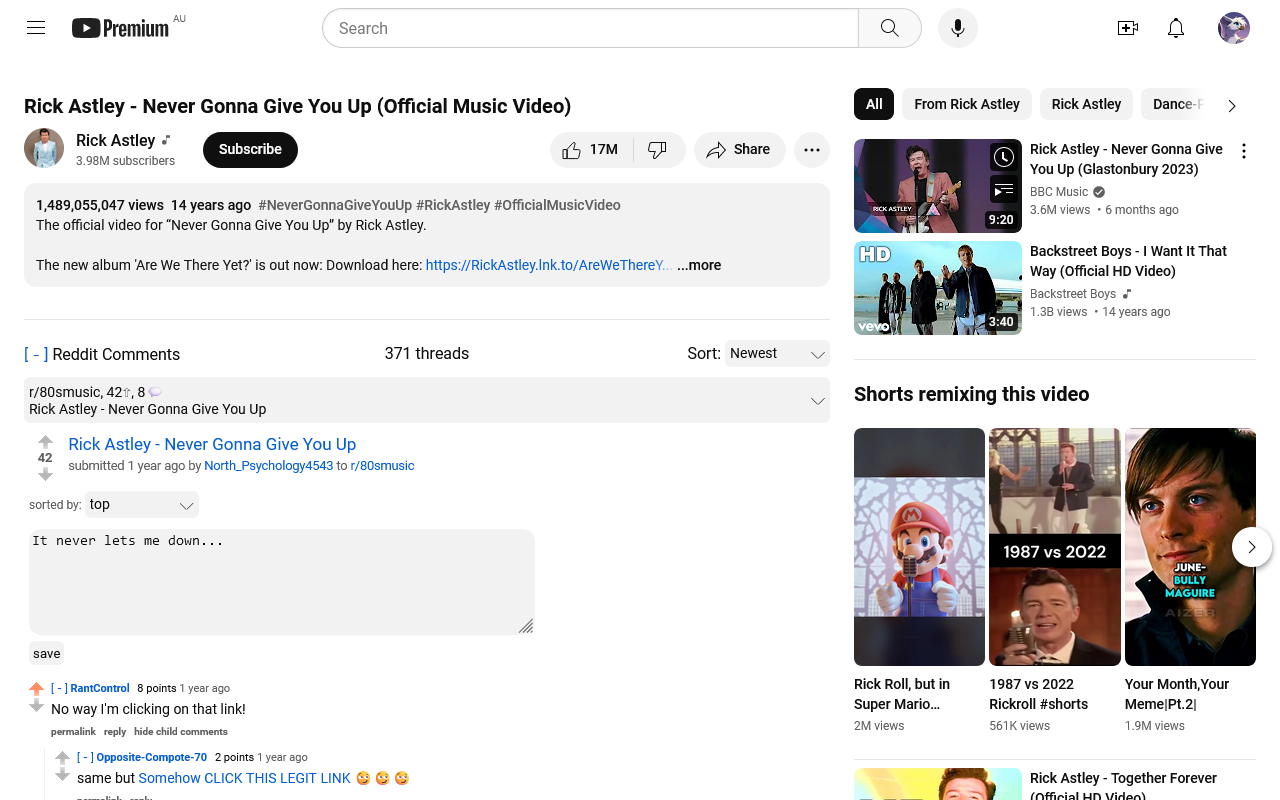The height and width of the screenshot is (800, 1280).
Task: Click the #OfficialMusicVideo hashtag
Action: (x=557, y=205)
